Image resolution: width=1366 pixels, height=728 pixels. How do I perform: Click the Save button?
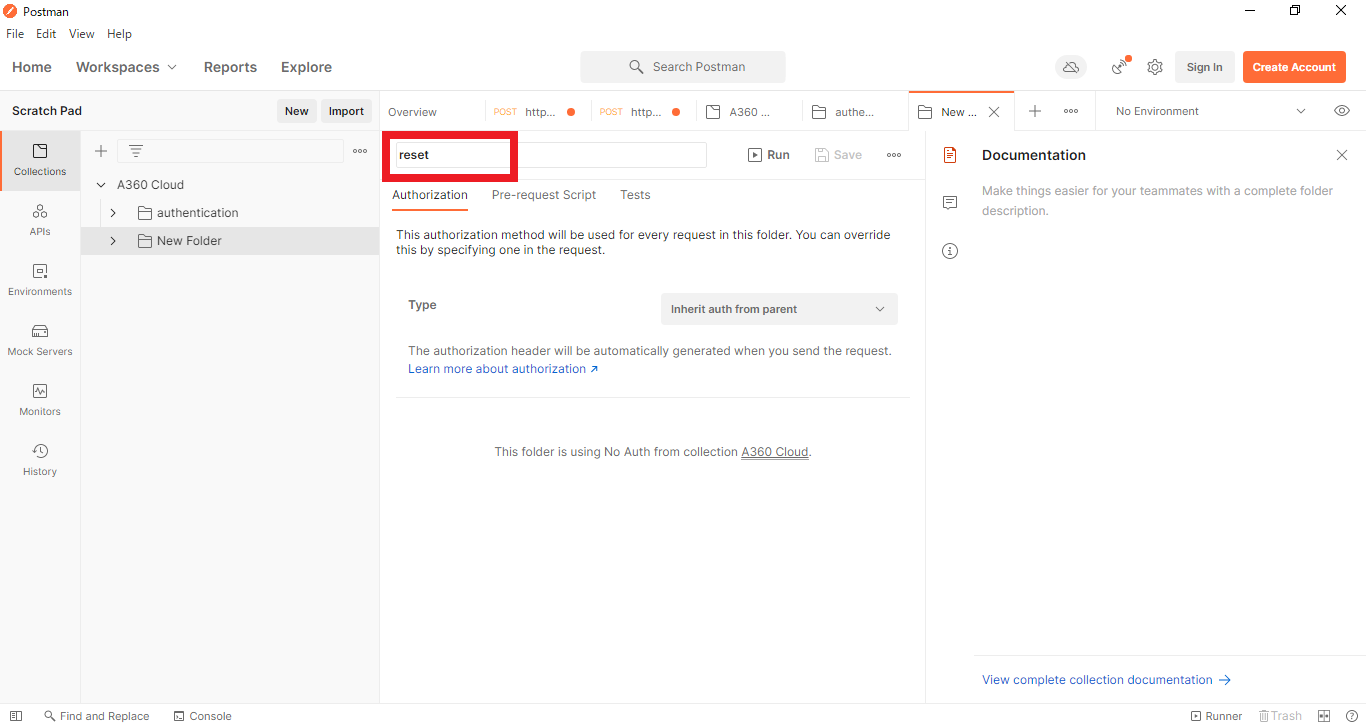838,155
